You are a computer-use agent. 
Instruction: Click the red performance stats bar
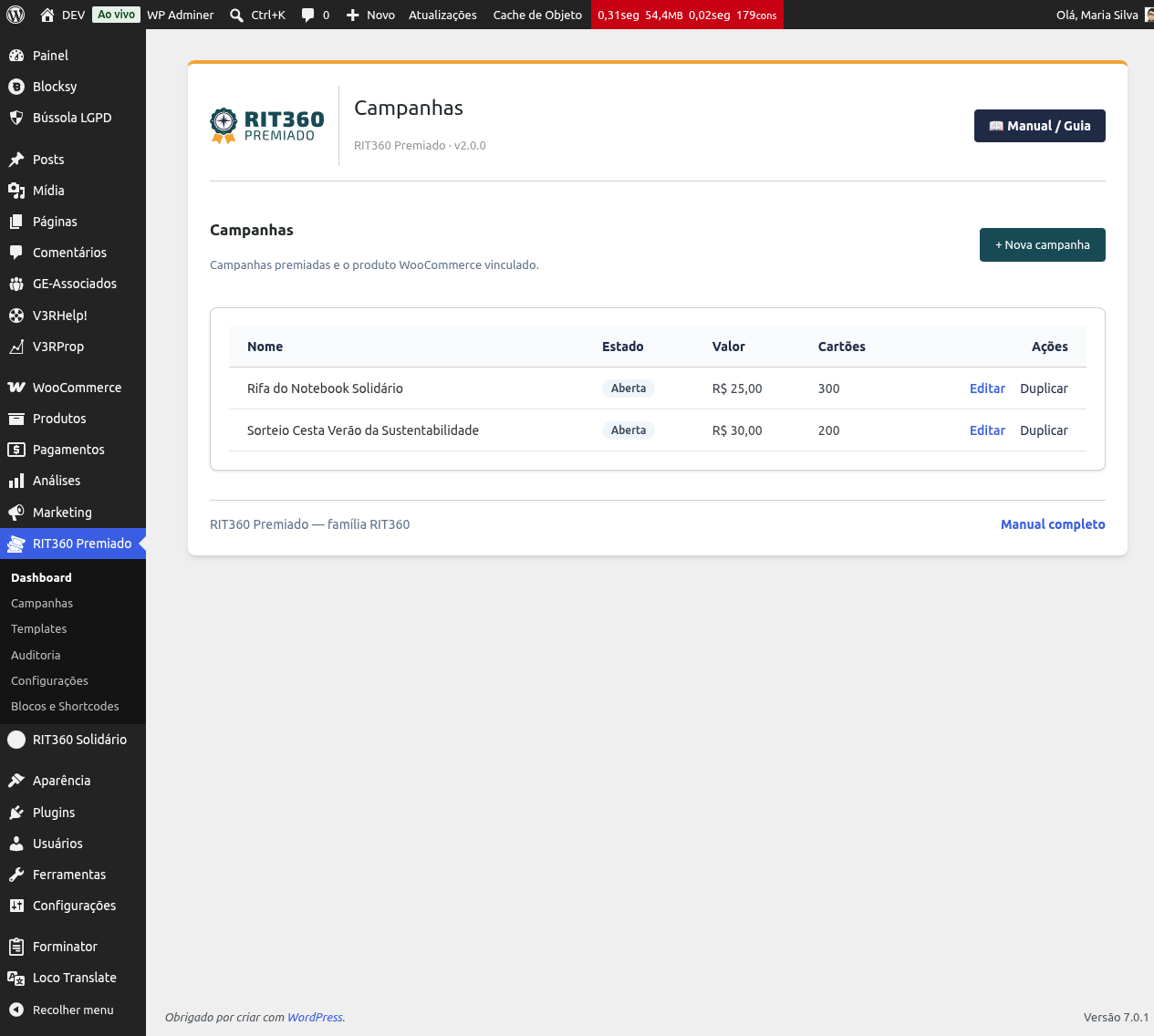point(687,15)
